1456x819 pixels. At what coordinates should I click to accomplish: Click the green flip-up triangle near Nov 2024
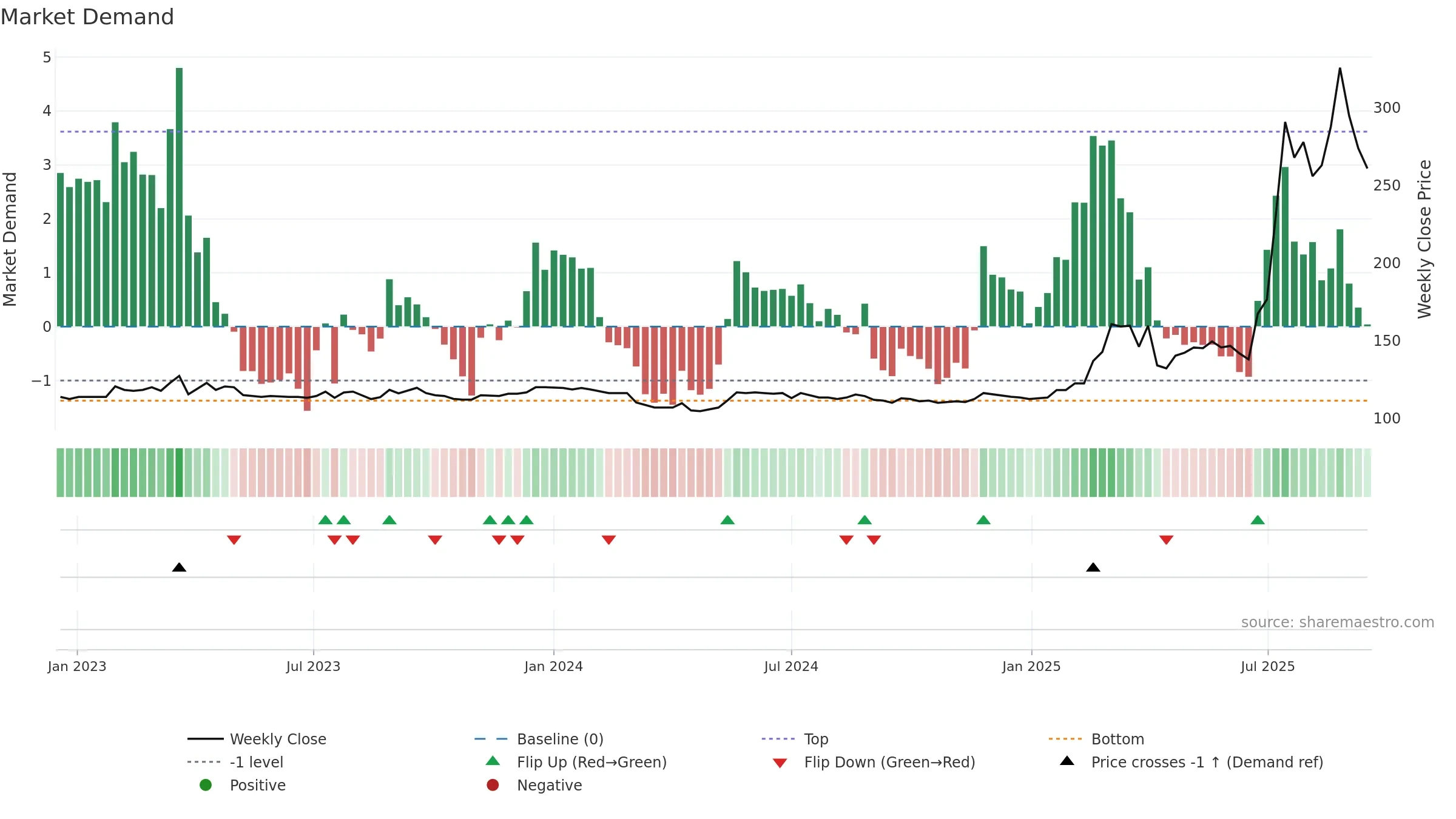pos(983,520)
